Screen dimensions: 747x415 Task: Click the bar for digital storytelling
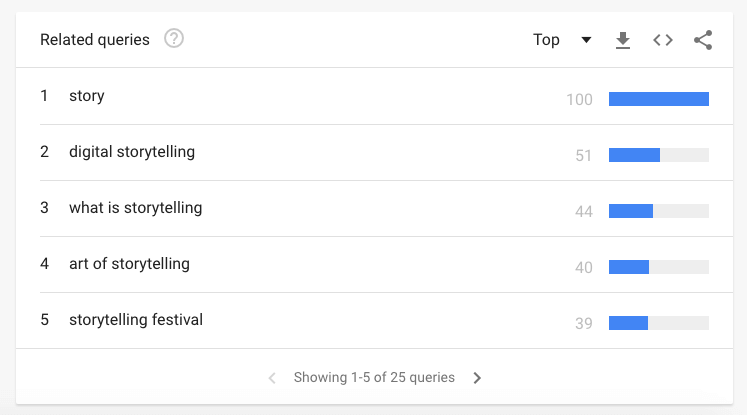tap(658, 155)
